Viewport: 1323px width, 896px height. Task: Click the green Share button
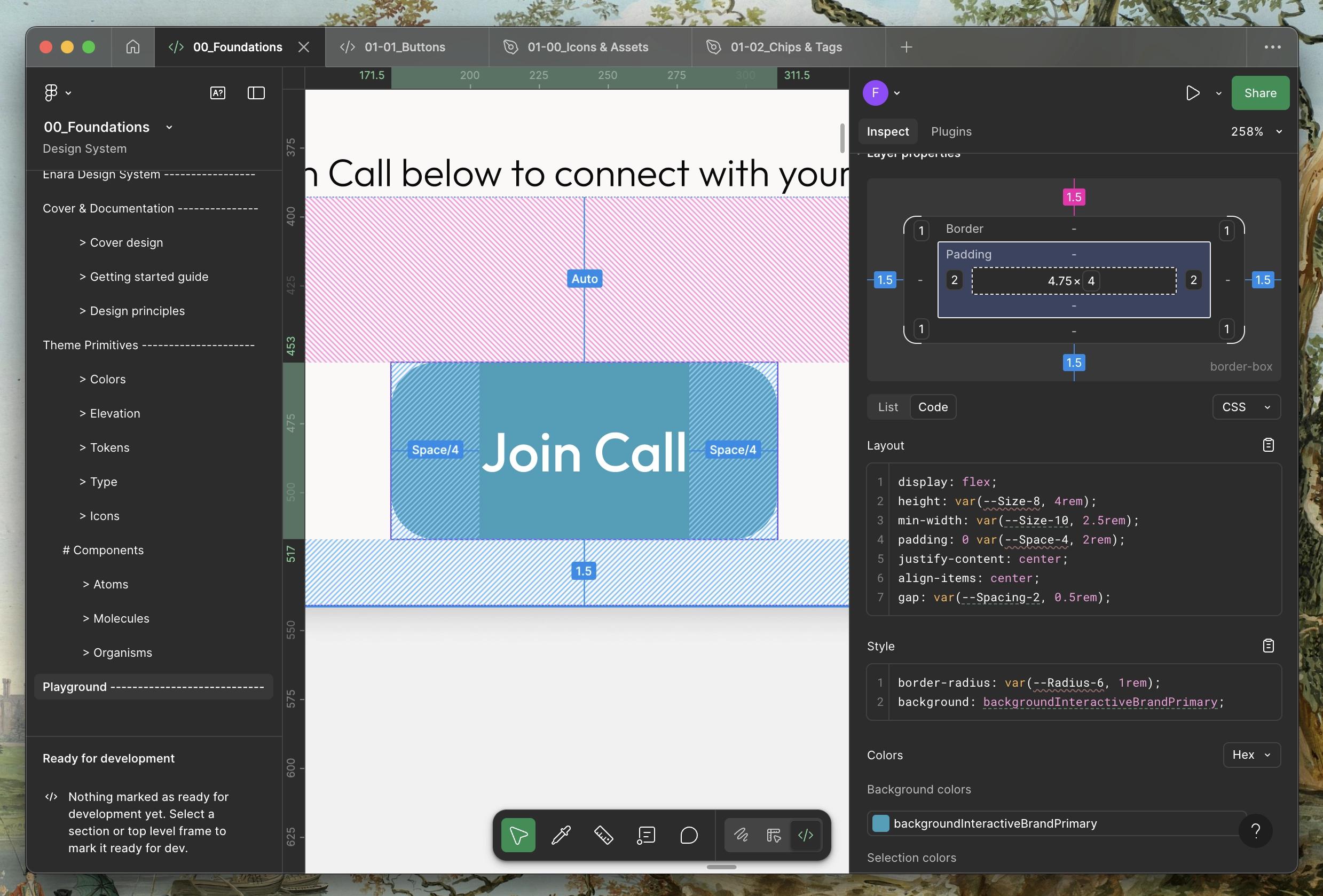(x=1260, y=93)
